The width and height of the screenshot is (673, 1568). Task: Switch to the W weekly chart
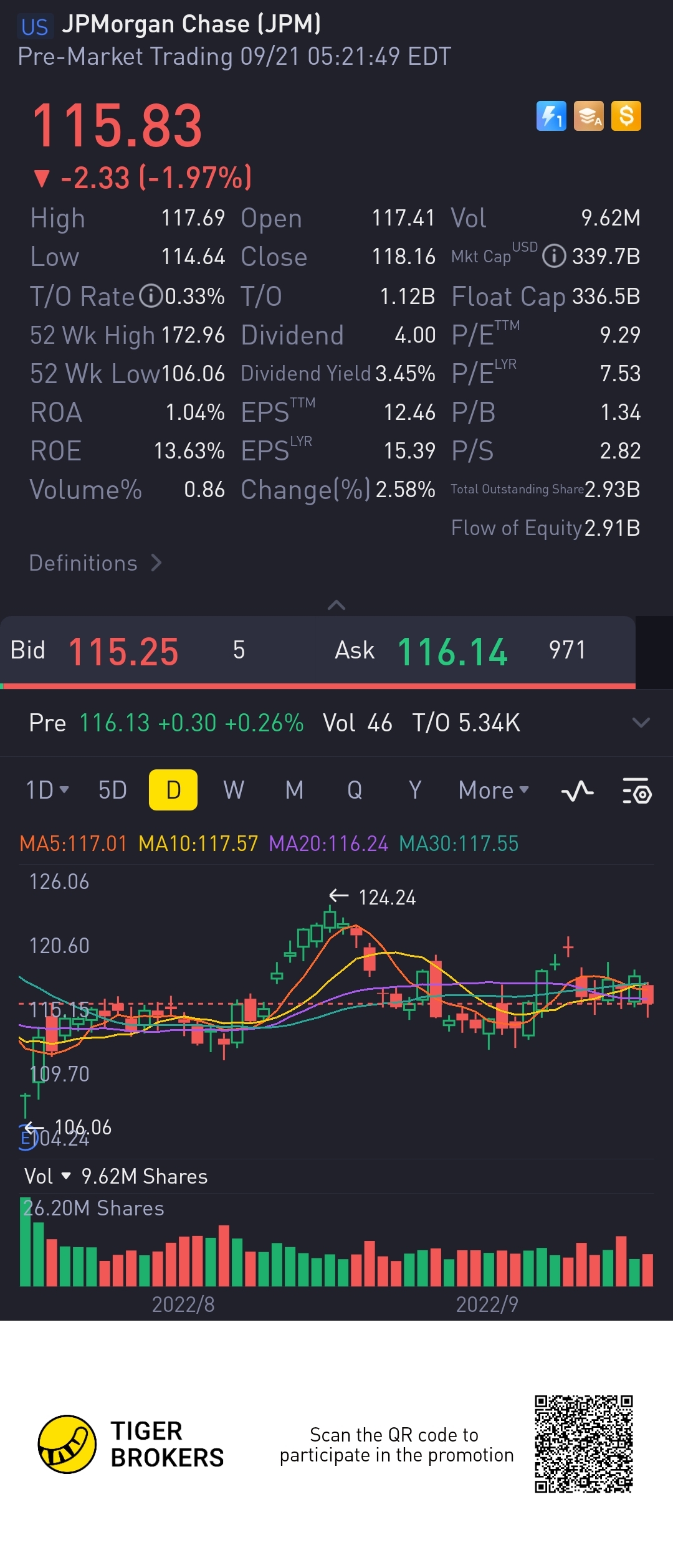(x=234, y=790)
